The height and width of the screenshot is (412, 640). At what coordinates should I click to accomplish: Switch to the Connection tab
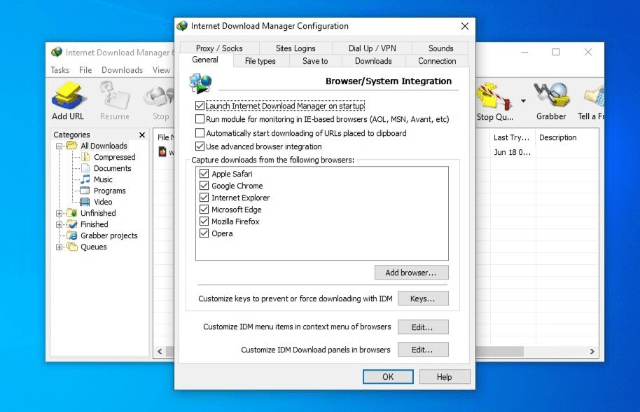click(437, 61)
